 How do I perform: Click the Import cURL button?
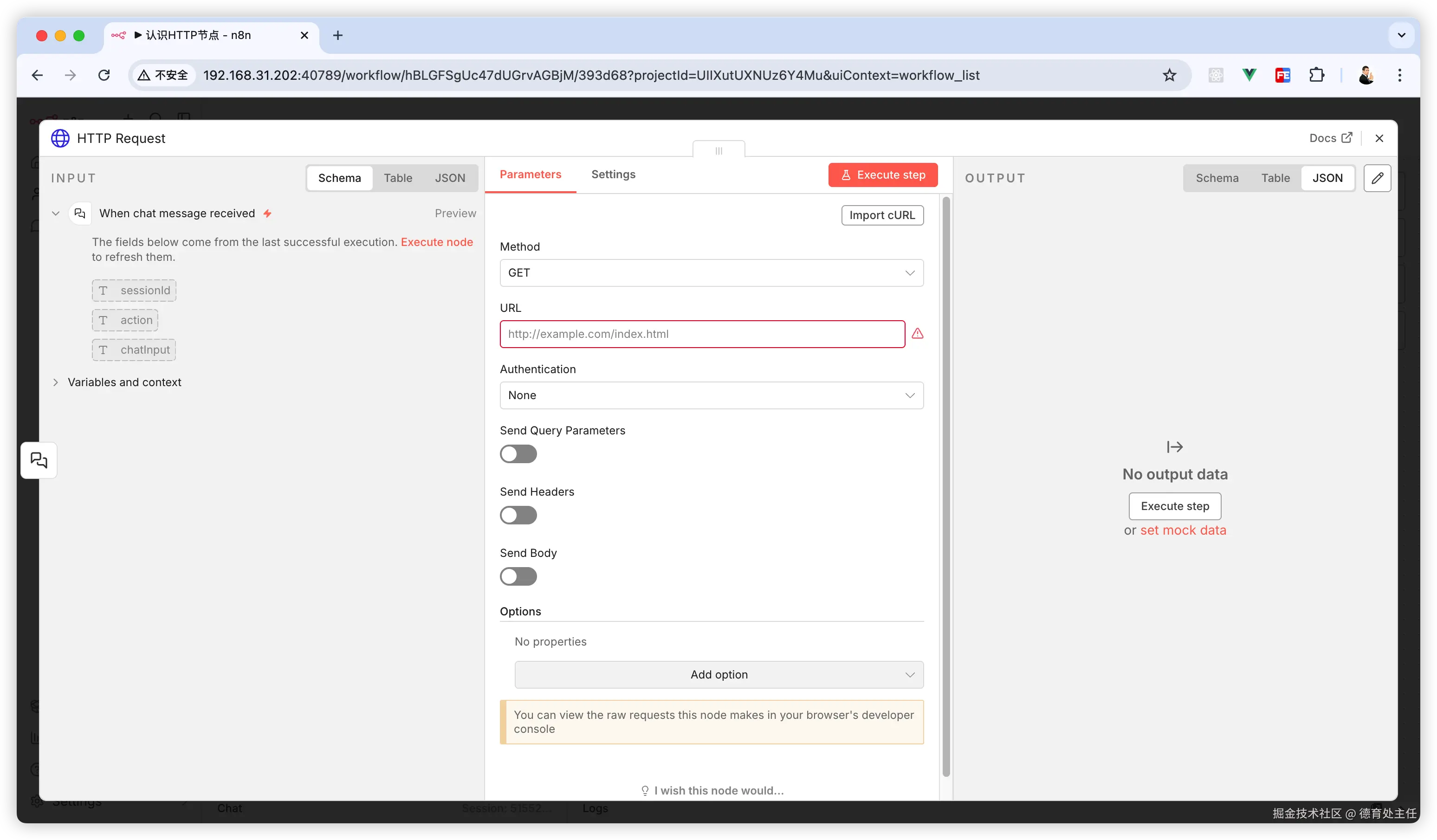(881, 215)
